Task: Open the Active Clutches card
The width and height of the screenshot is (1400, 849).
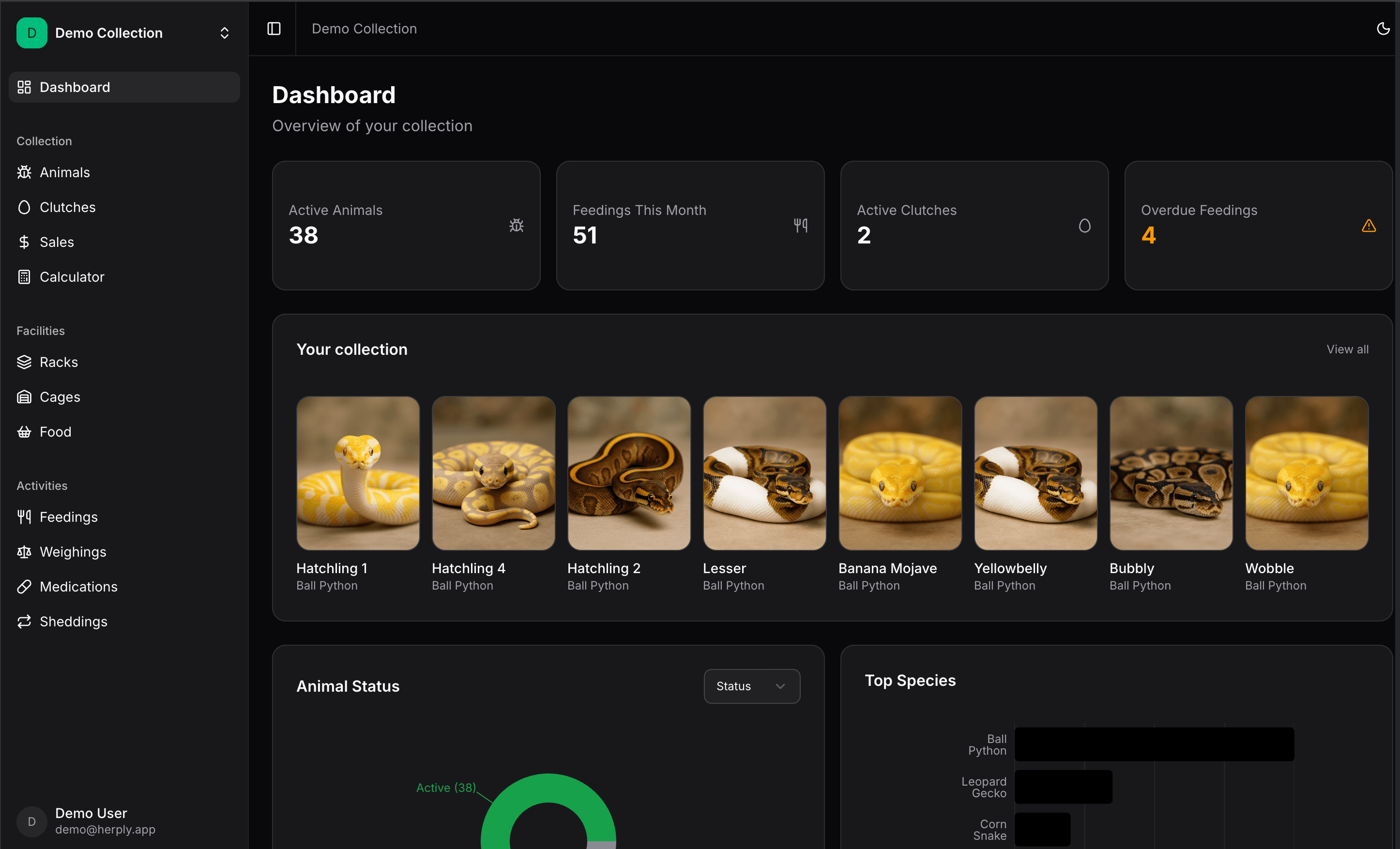Action: click(974, 226)
